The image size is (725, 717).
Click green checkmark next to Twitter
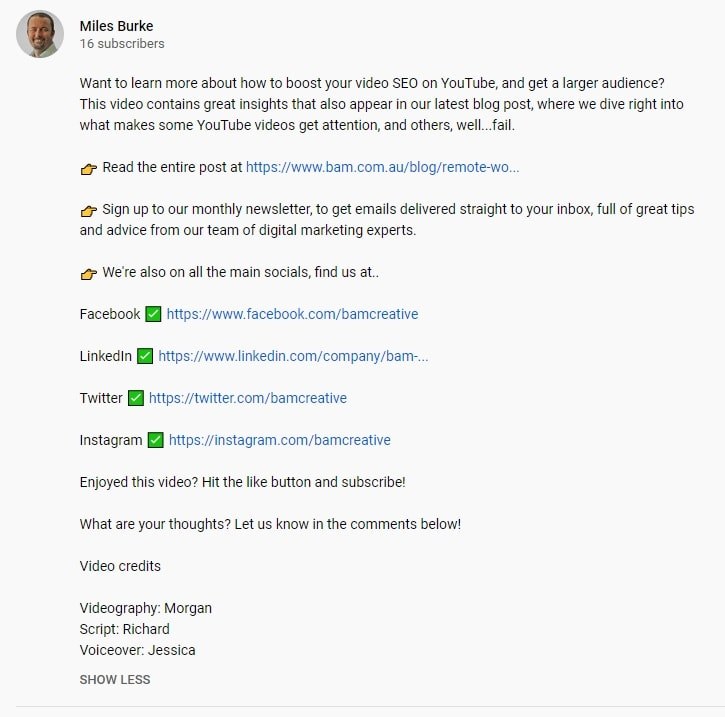click(135, 398)
